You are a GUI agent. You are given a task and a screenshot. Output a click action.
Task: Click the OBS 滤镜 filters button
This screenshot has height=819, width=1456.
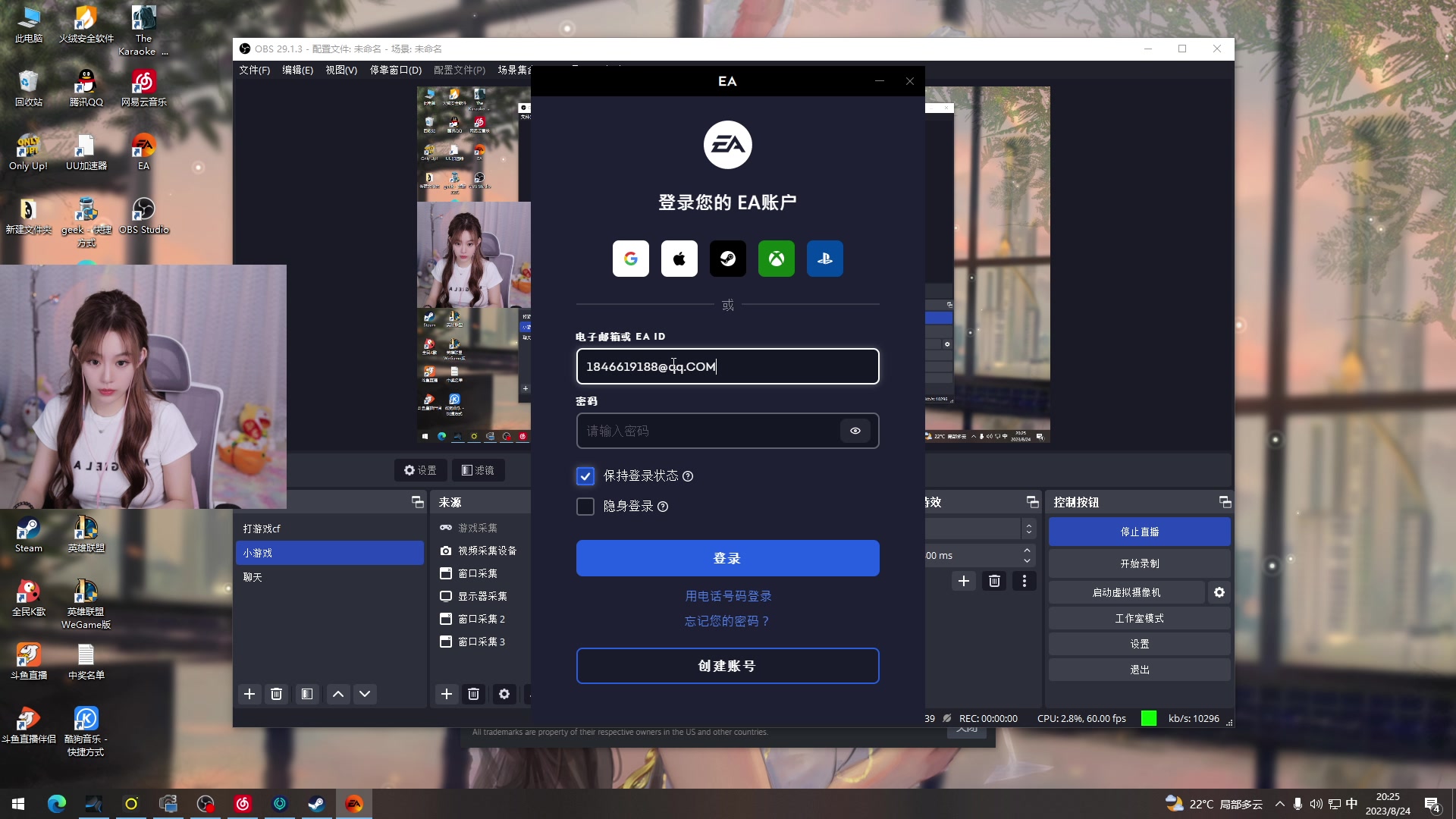coord(479,470)
